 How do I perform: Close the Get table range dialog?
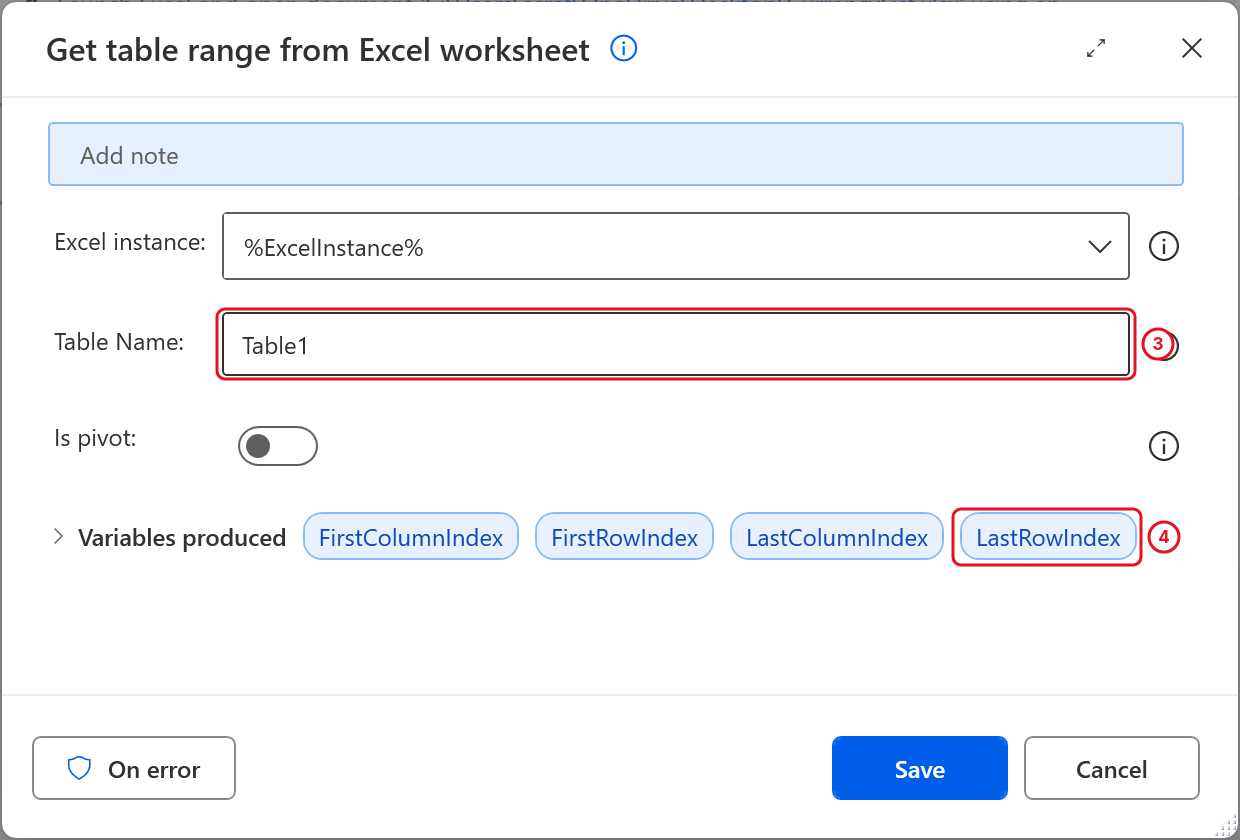point(1191,48)
